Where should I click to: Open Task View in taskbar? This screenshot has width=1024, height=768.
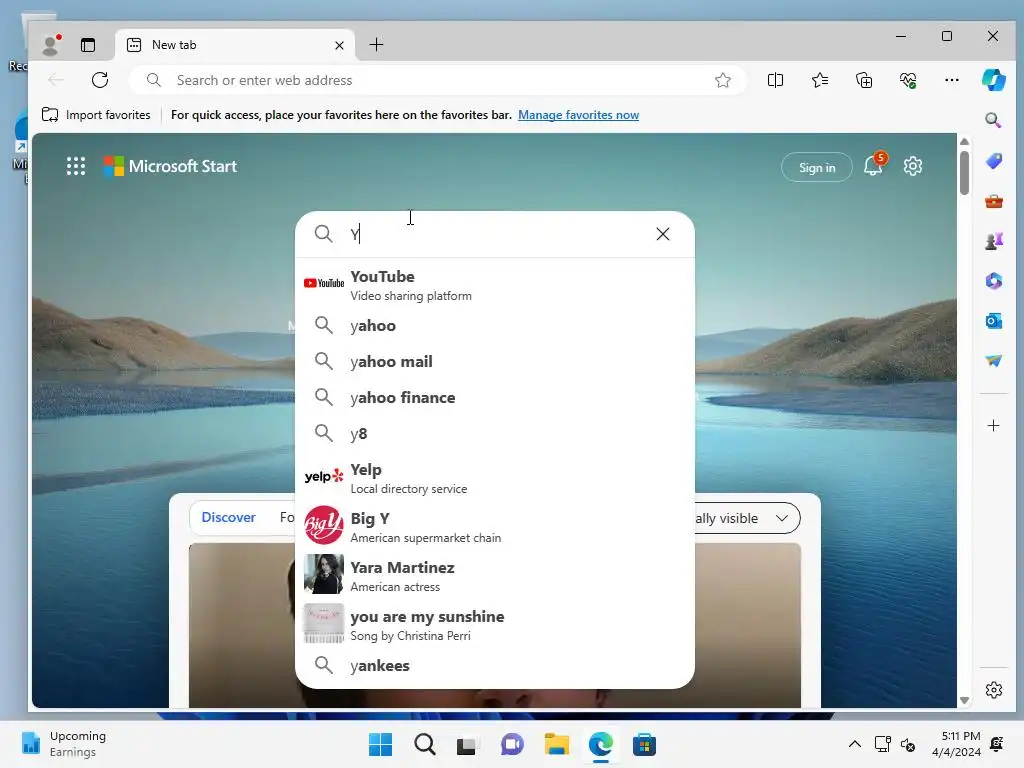pos(466,744)
